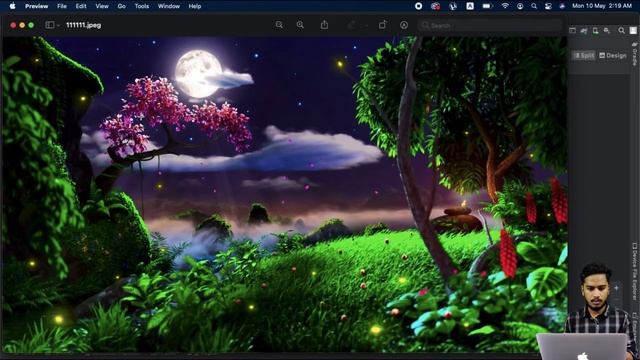640x360 pixels.
Task: Expand the sidebar view options chevron
Action: coord(58,25)
